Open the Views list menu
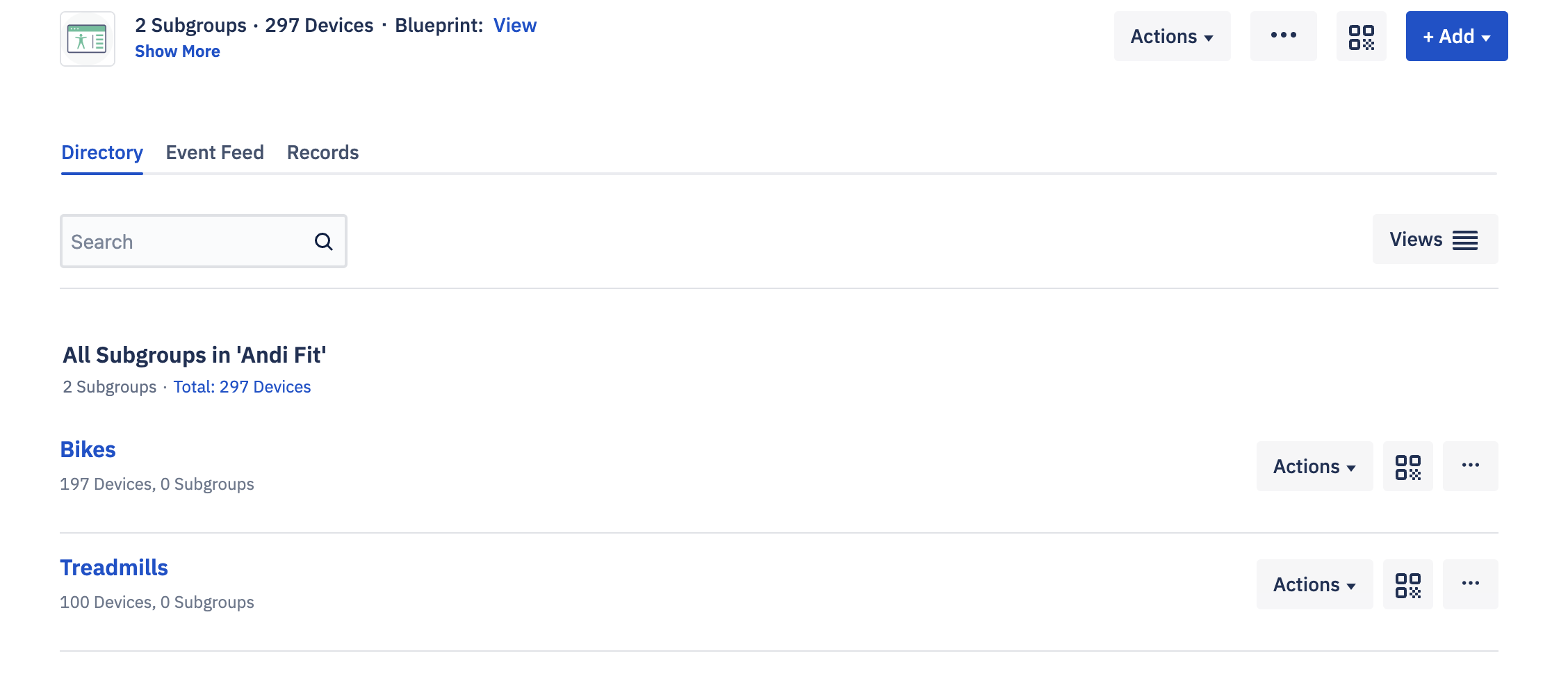Image resolution: width=1568 pixels, height=692 pixels. pos(1435,240)
